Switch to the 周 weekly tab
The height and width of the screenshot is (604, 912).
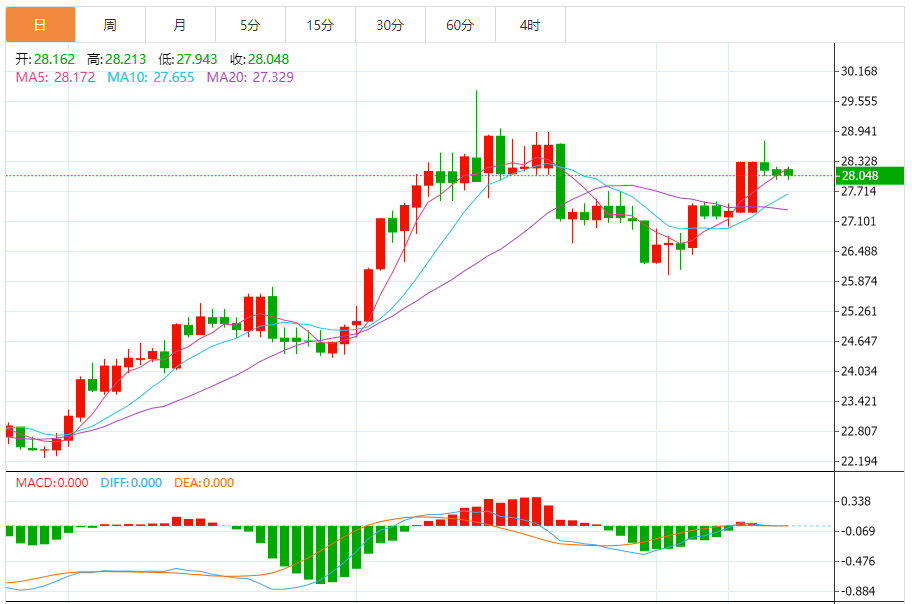[110, 25]
